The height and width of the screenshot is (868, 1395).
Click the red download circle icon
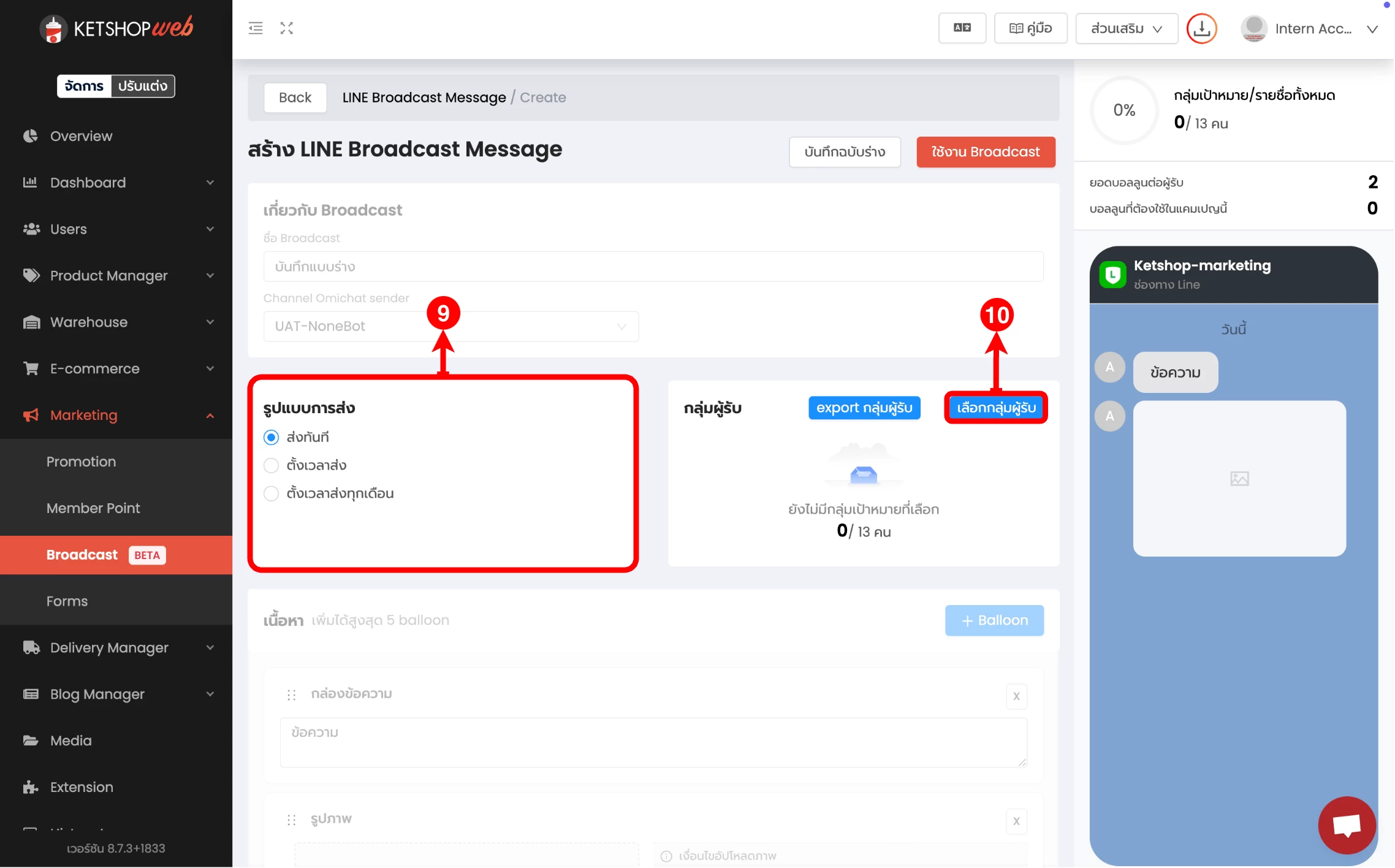(x=1201, y=28)
